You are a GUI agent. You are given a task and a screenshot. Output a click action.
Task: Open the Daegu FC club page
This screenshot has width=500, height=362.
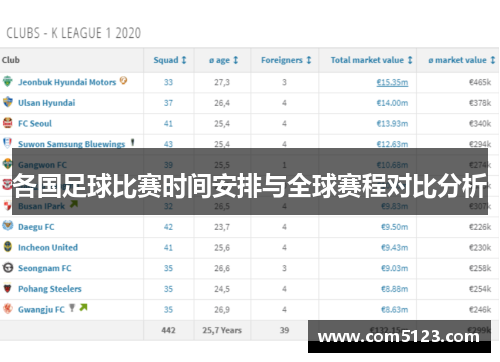[36, 227]
